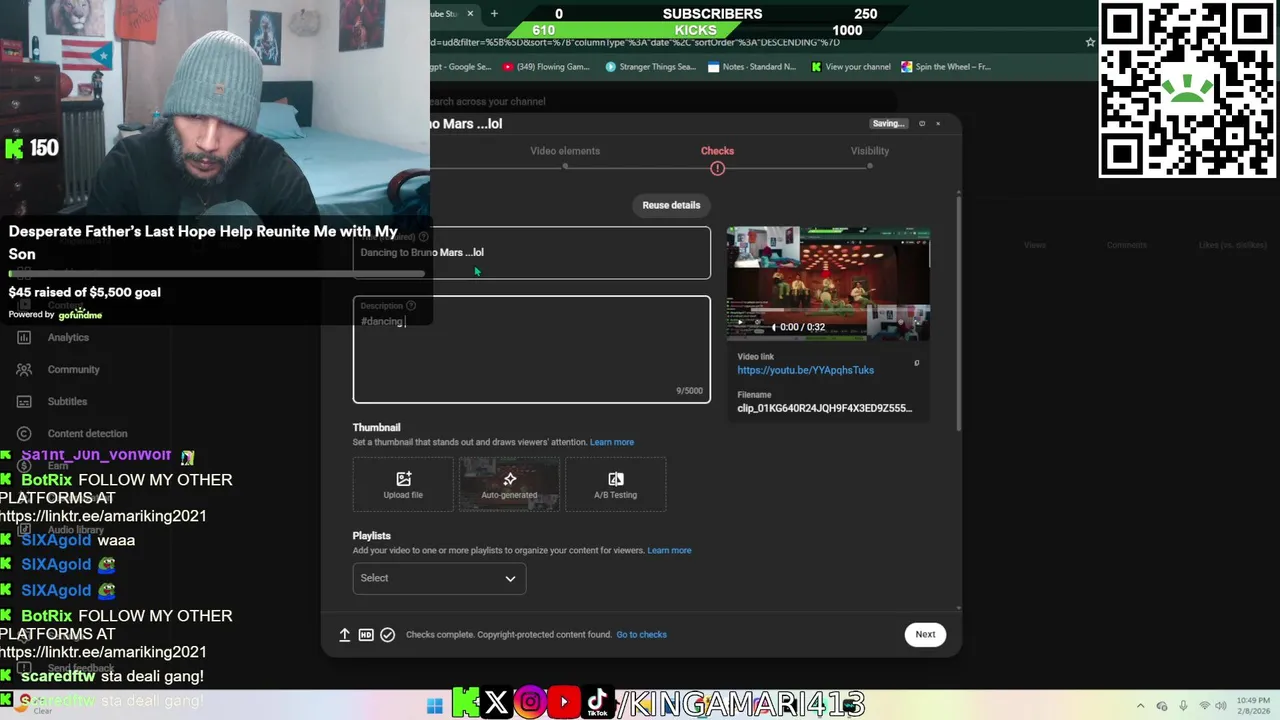Switch to the Visibility step
Image resolution: width=1280 pixels, height=720 pixels.
pos(869,151)
